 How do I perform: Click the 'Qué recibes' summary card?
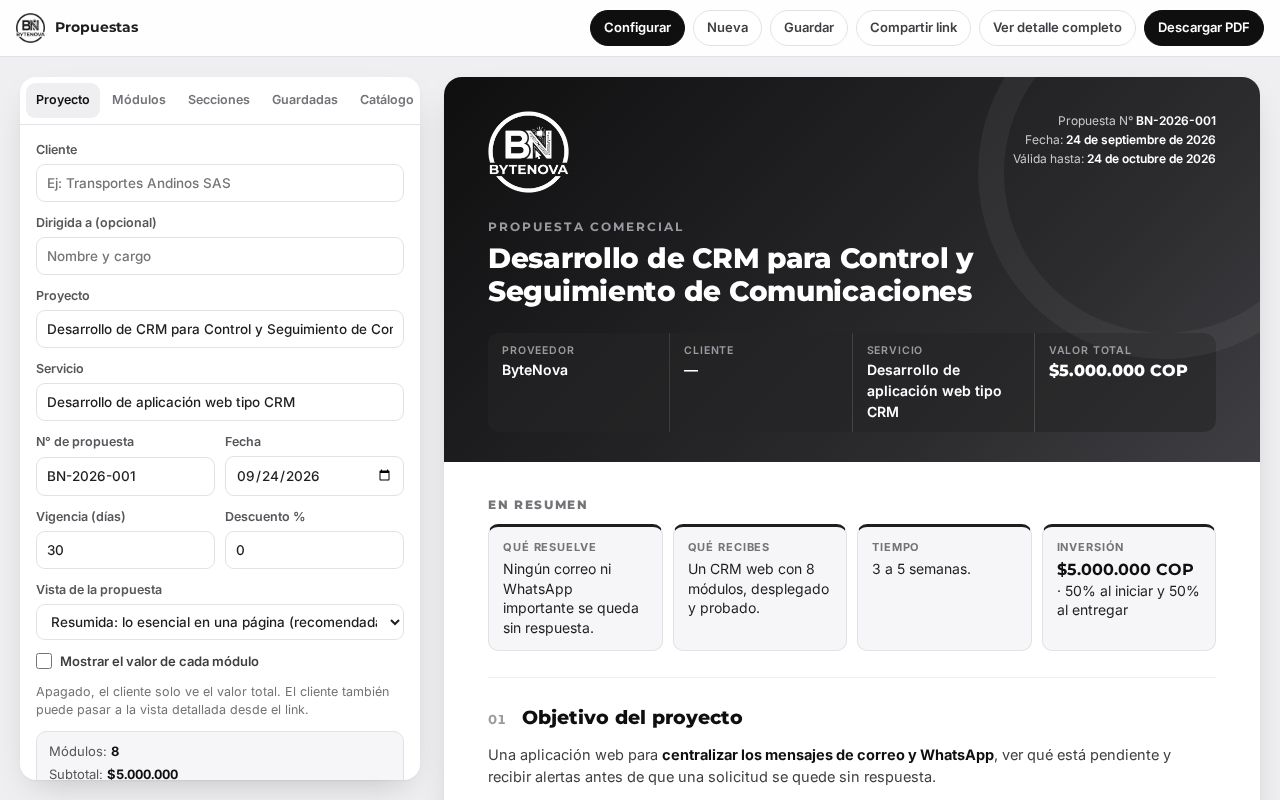[x=760, y=588]
